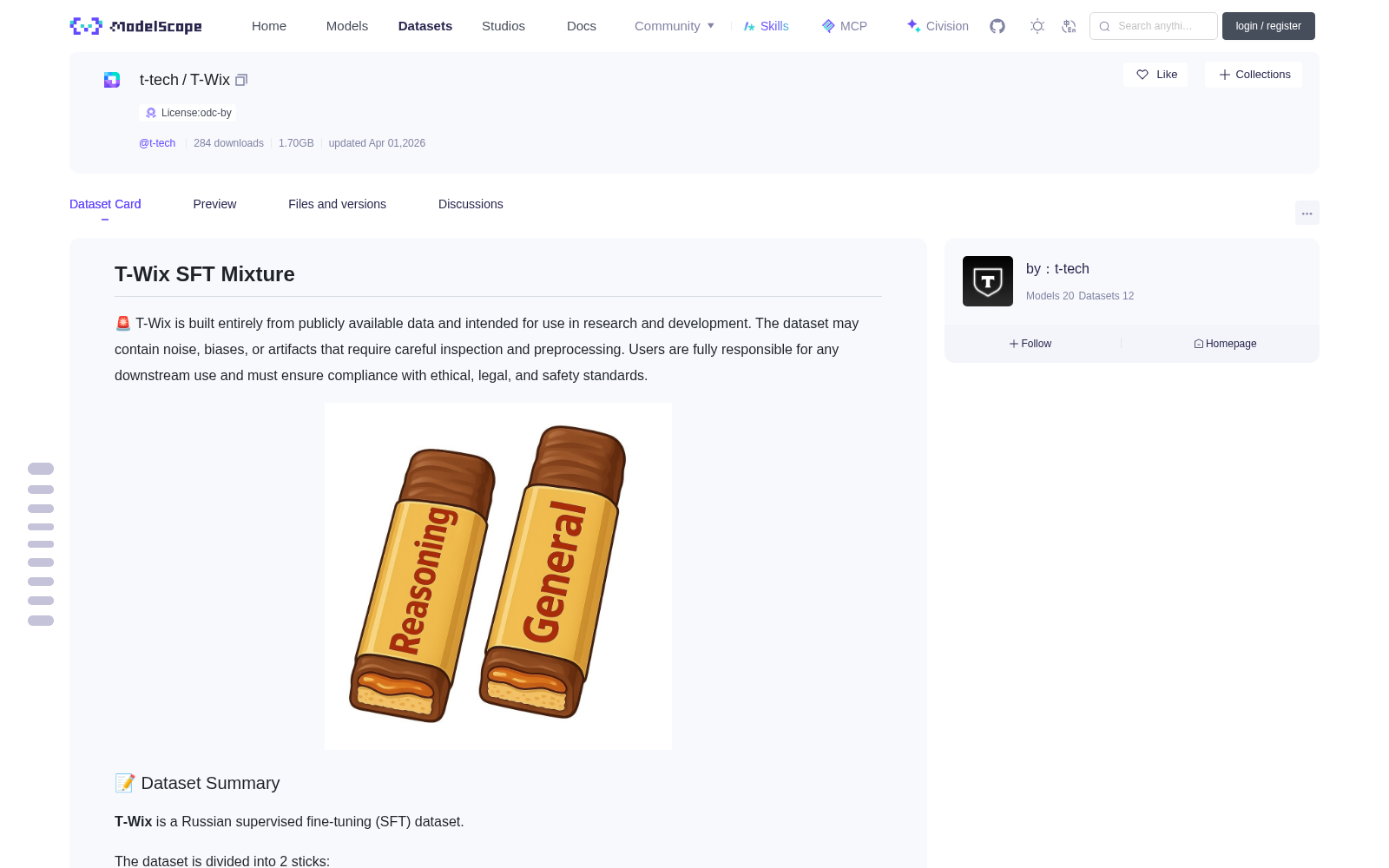This screenshot has width=1389, height=868.
Task: Open the Studios section
Action: (504, 26)
